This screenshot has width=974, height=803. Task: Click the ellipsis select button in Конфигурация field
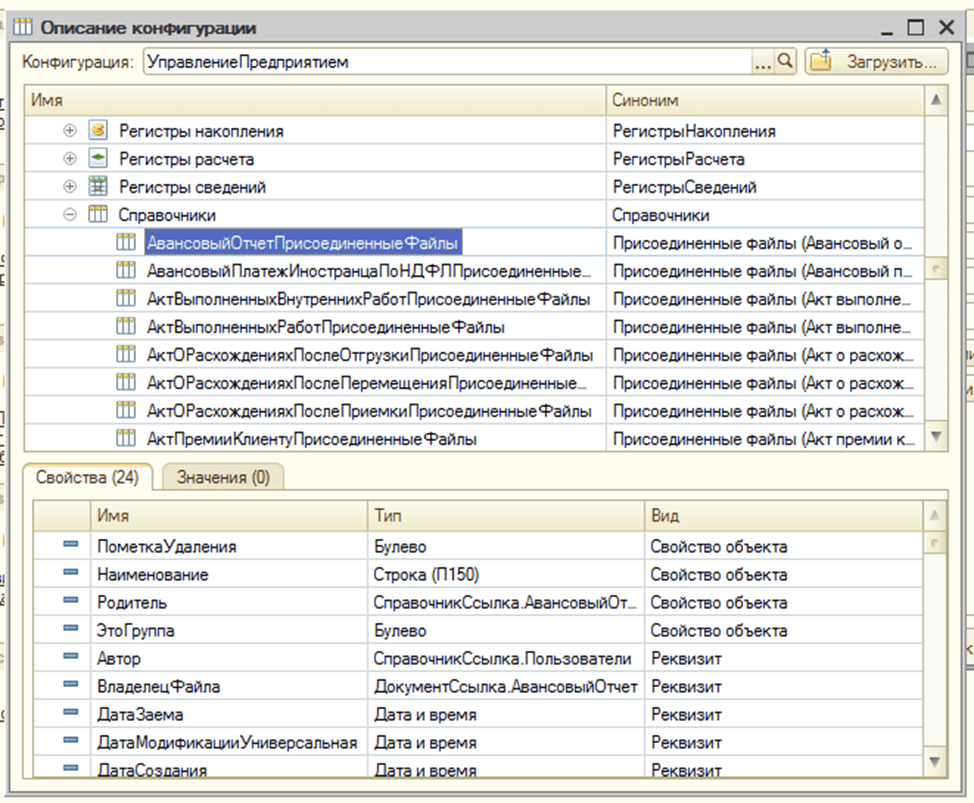(763, 62)
